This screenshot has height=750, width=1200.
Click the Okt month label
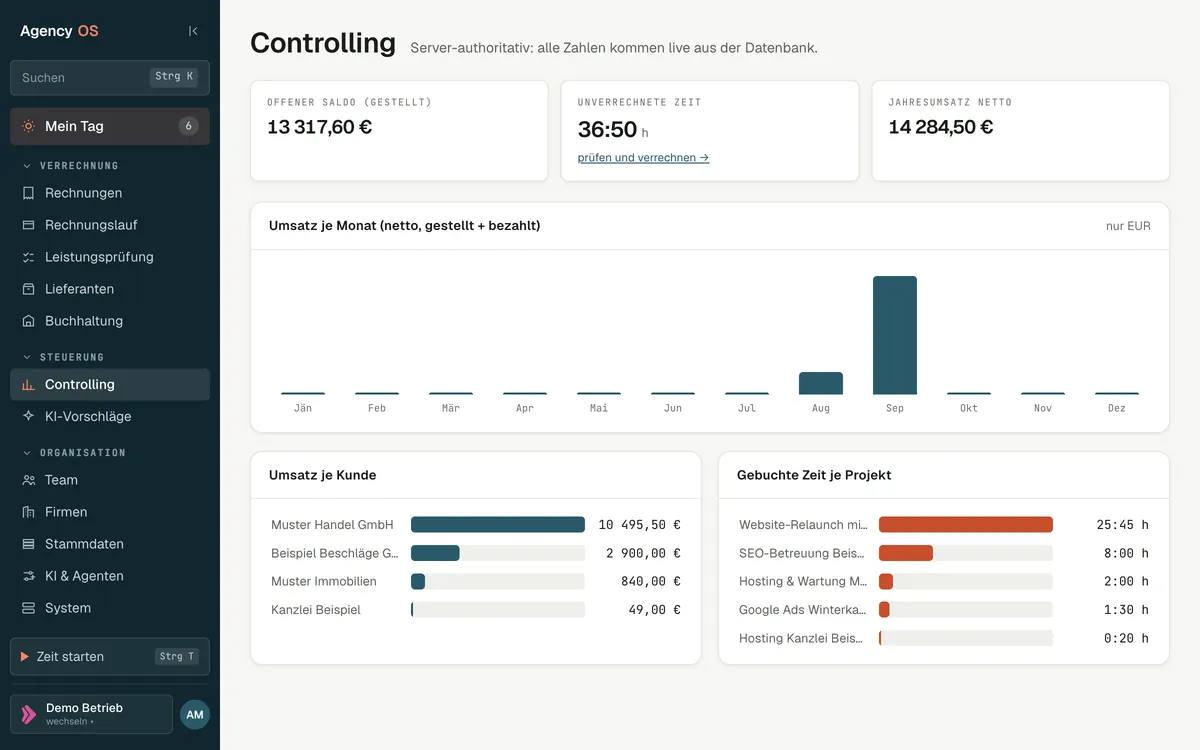point(969,409)
